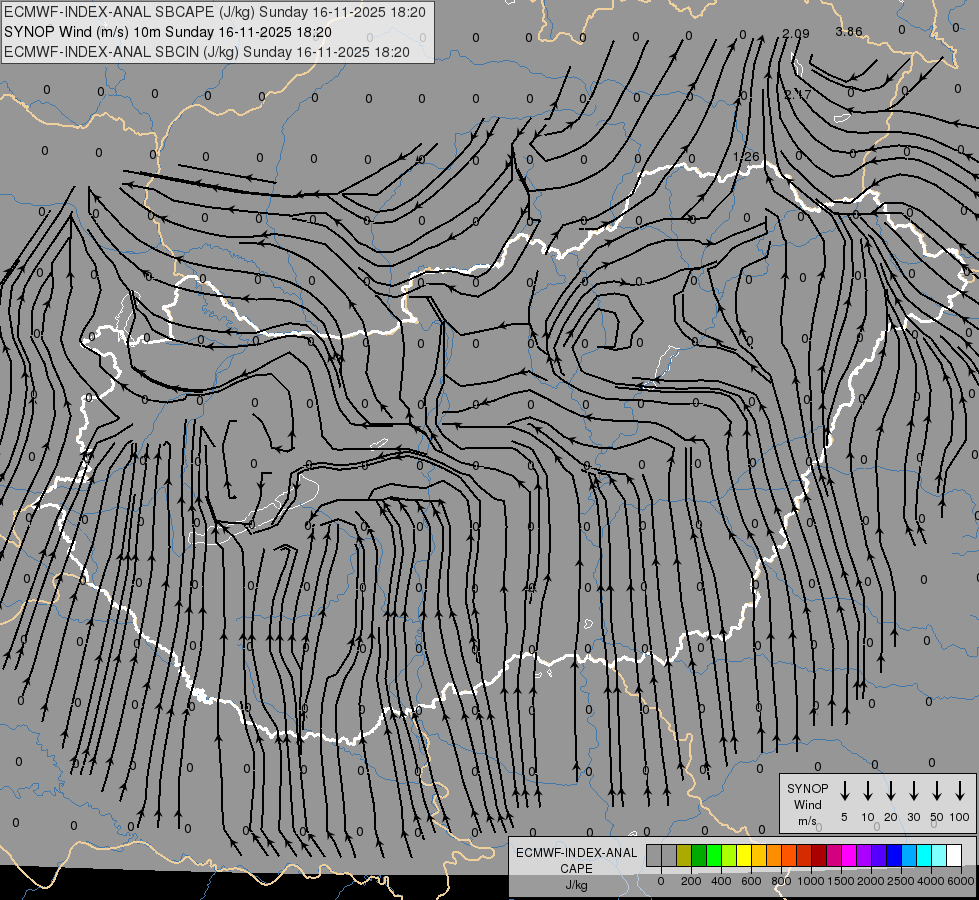Viewport: 979px width, 900px height.
Task: Pick the dark green CAPE swatch
Action: [x=699, y=855]
